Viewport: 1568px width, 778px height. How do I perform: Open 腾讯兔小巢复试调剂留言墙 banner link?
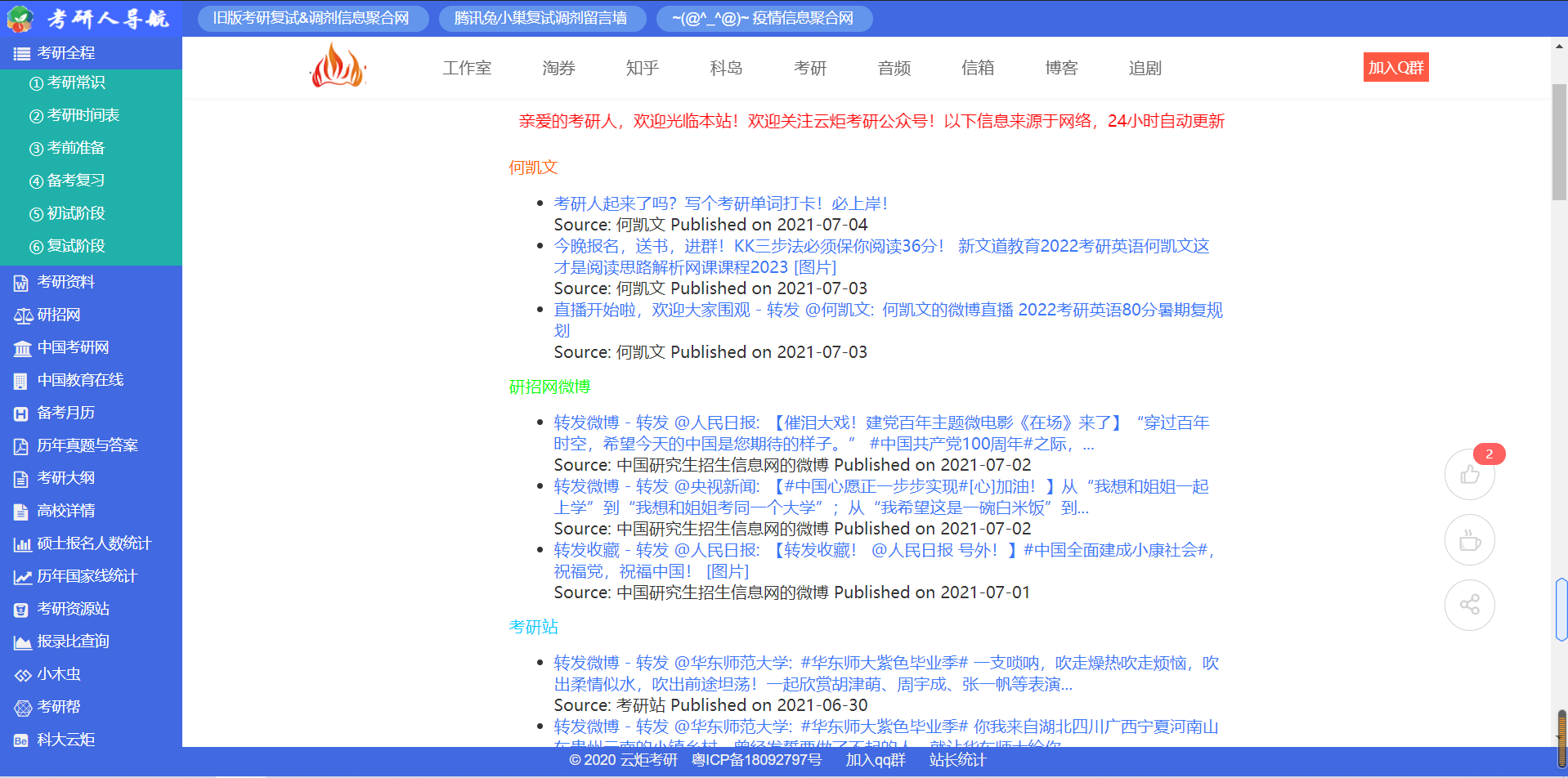(x=541, y=18)
